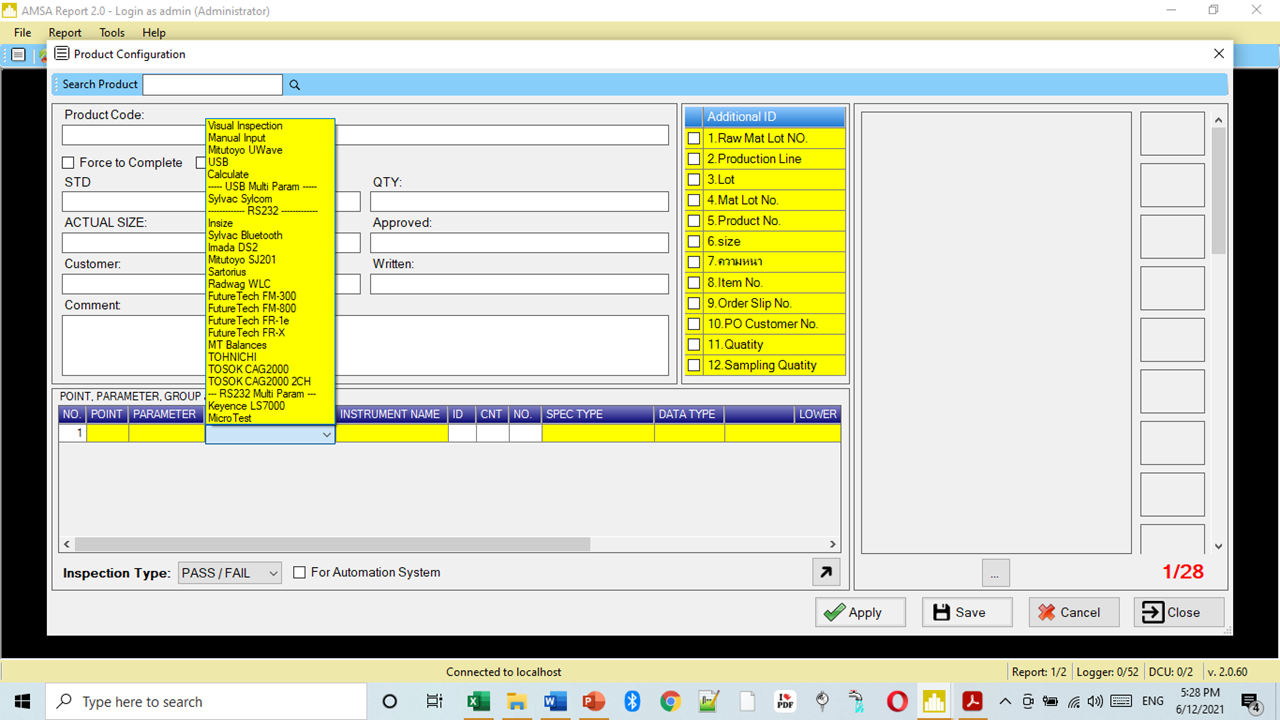Click the QTY input field
The width and height of the screenshot is (1280, 720).
click(519, 201)
